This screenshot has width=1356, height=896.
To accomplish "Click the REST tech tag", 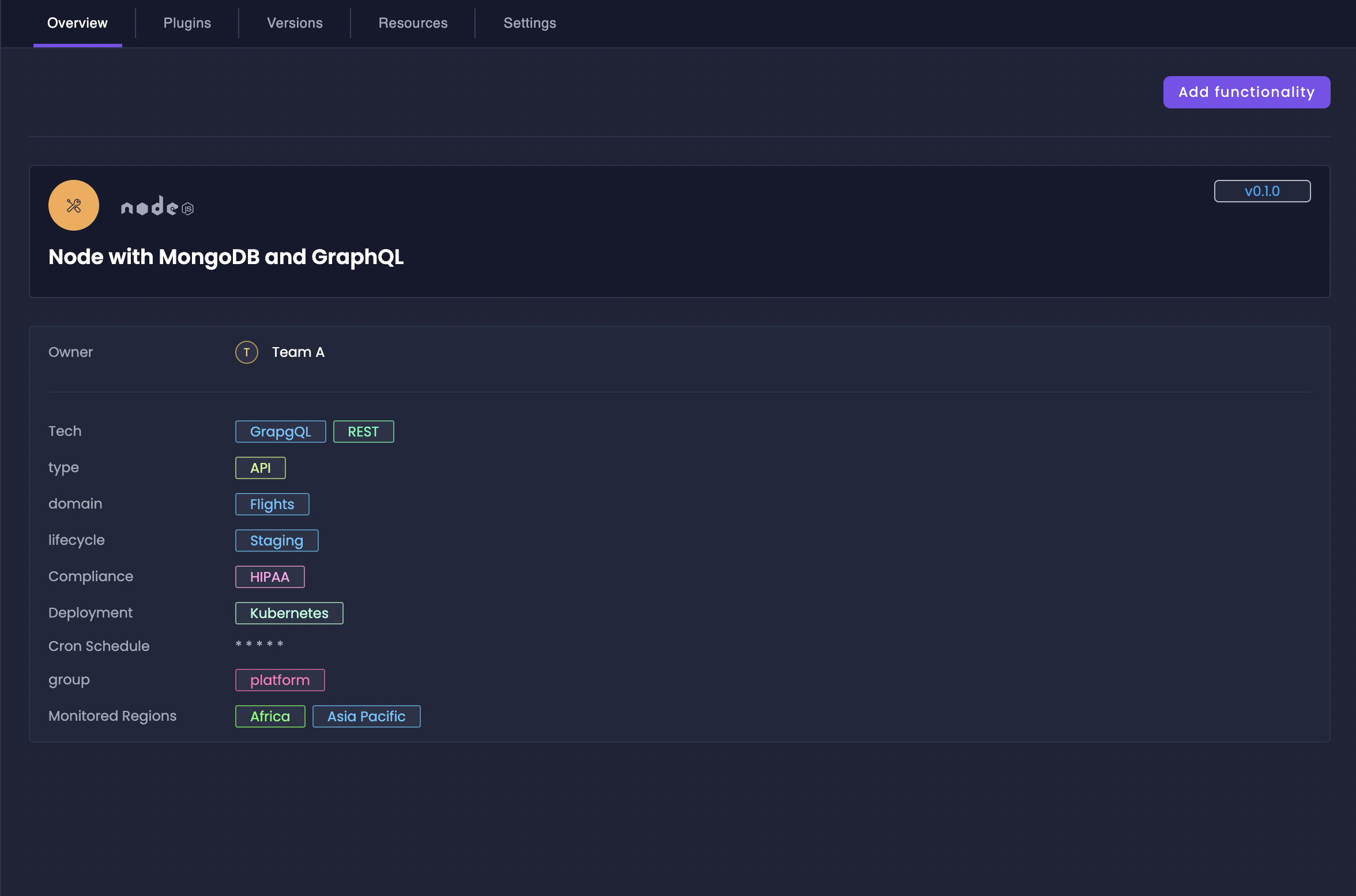I will [x=363, y=432].
